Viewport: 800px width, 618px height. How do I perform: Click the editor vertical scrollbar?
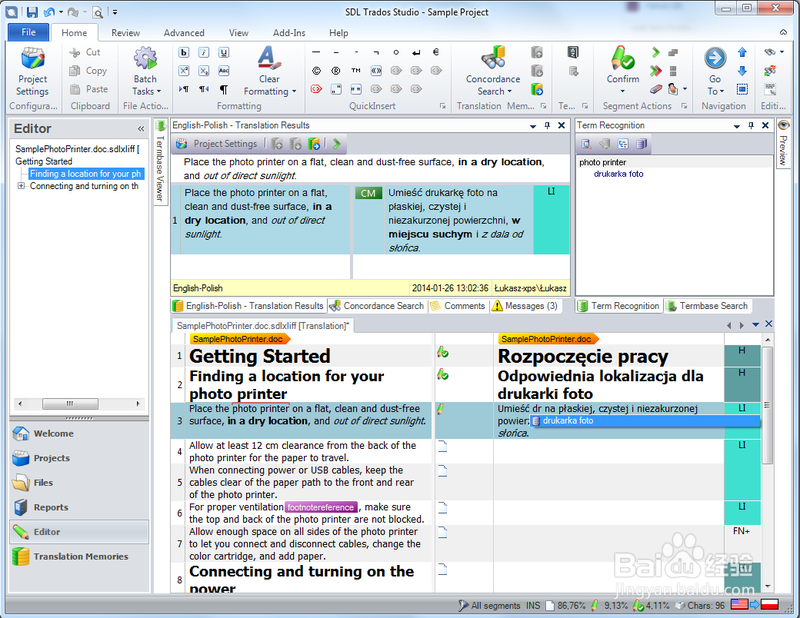tap(768, 450)
